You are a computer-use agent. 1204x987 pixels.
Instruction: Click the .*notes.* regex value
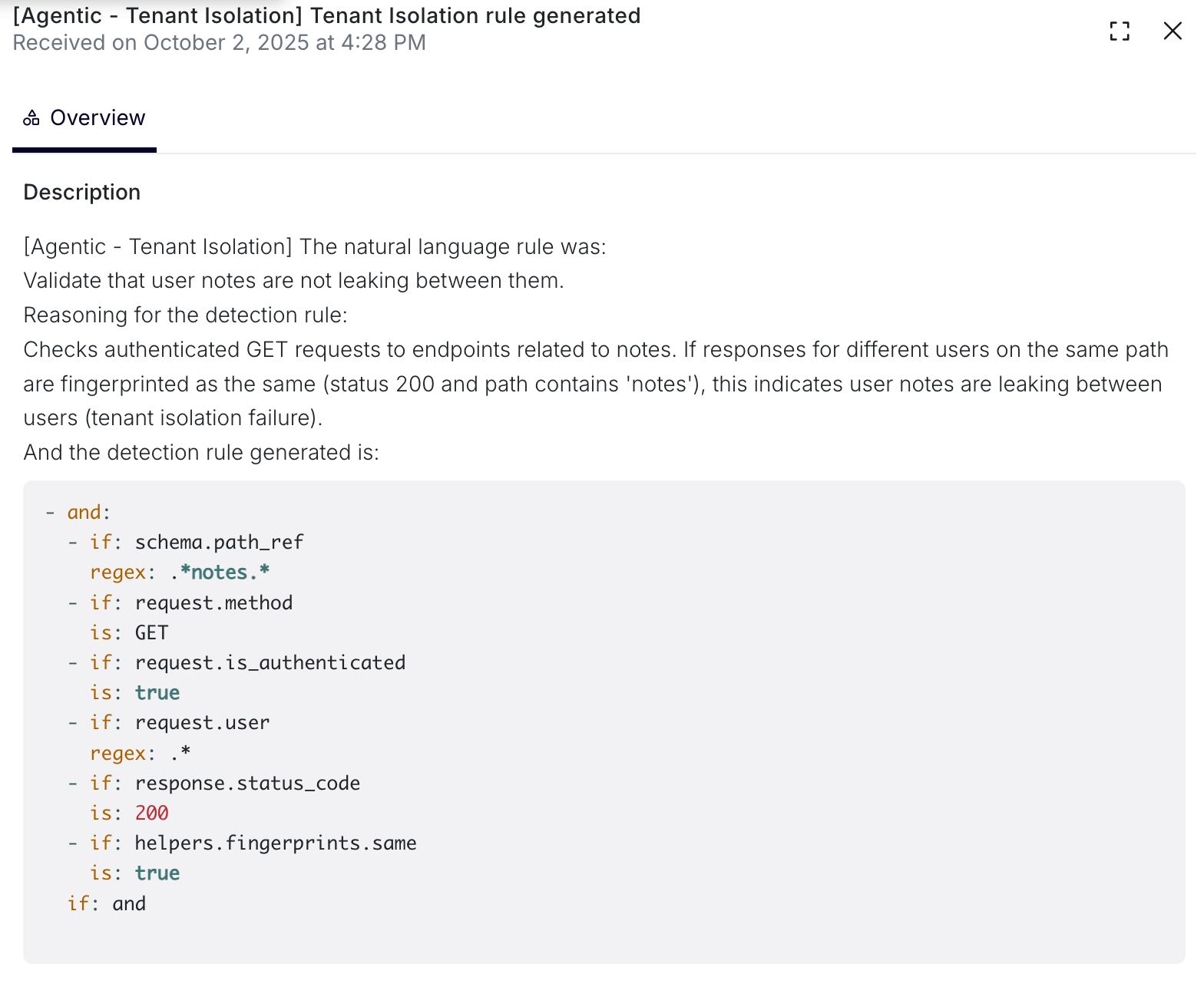click(x=220, y=573)
